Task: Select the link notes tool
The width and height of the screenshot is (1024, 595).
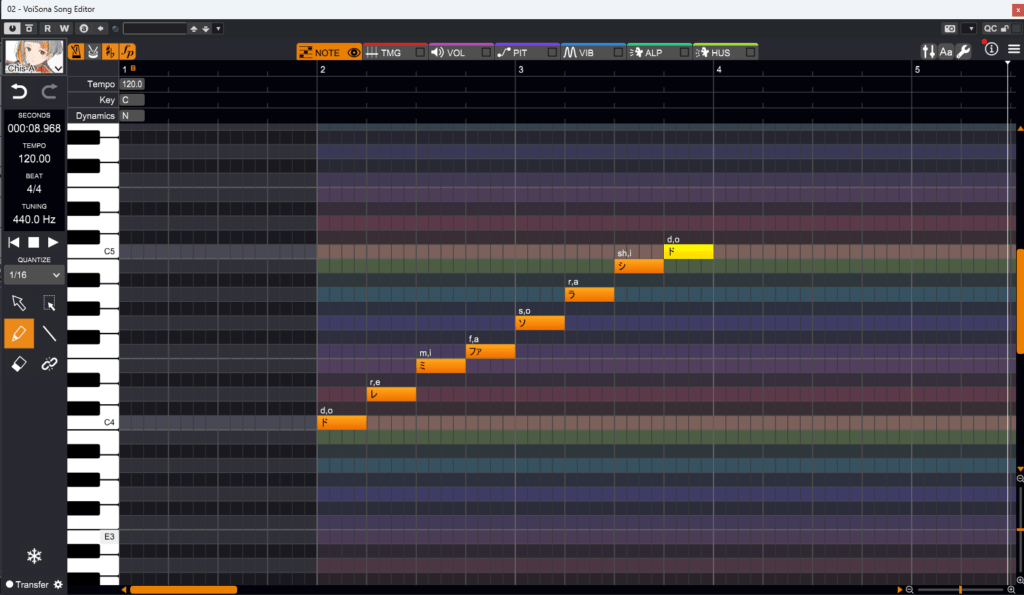Action: point(49,364)
